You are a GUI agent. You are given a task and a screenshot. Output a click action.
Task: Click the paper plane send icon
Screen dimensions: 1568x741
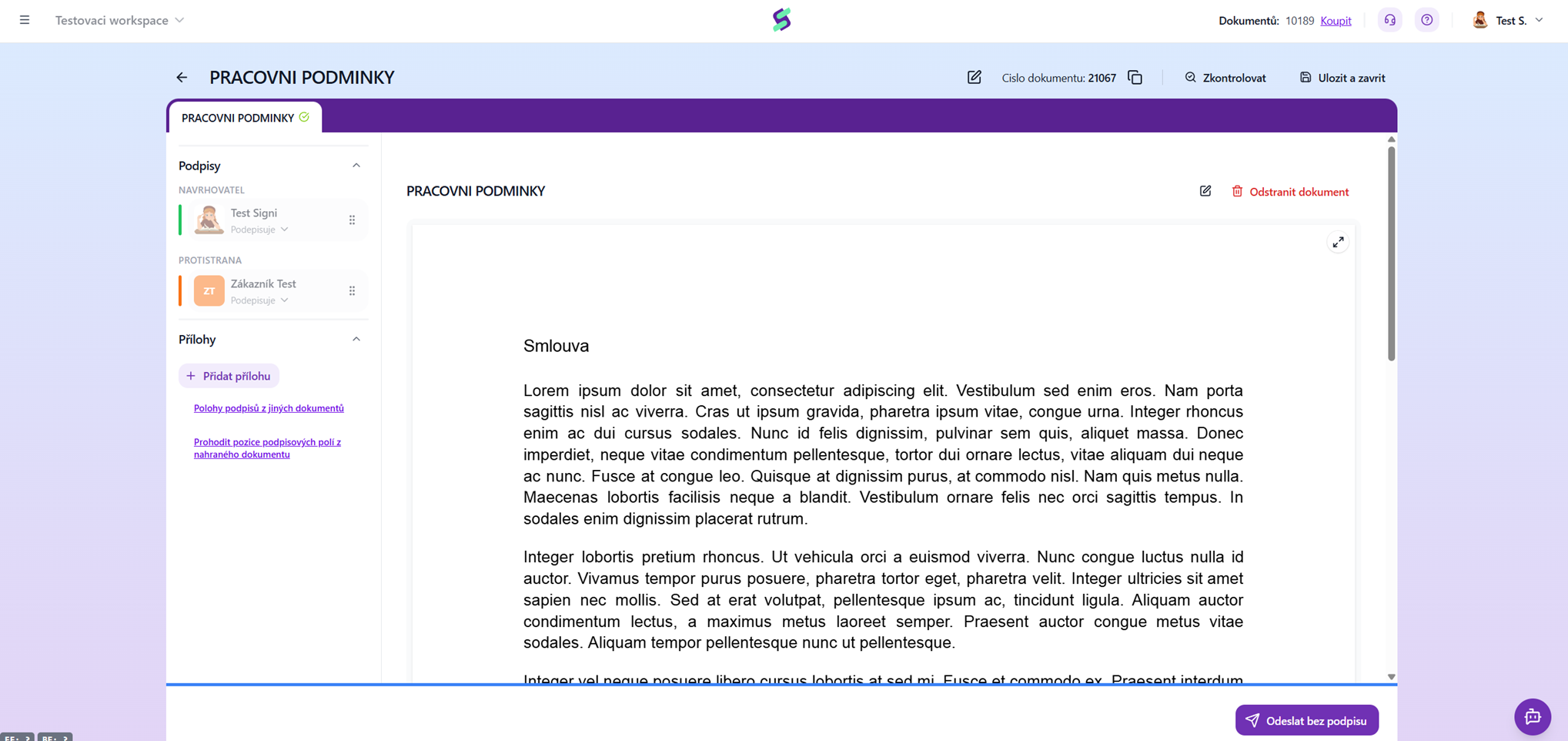tap(1252, 720)
